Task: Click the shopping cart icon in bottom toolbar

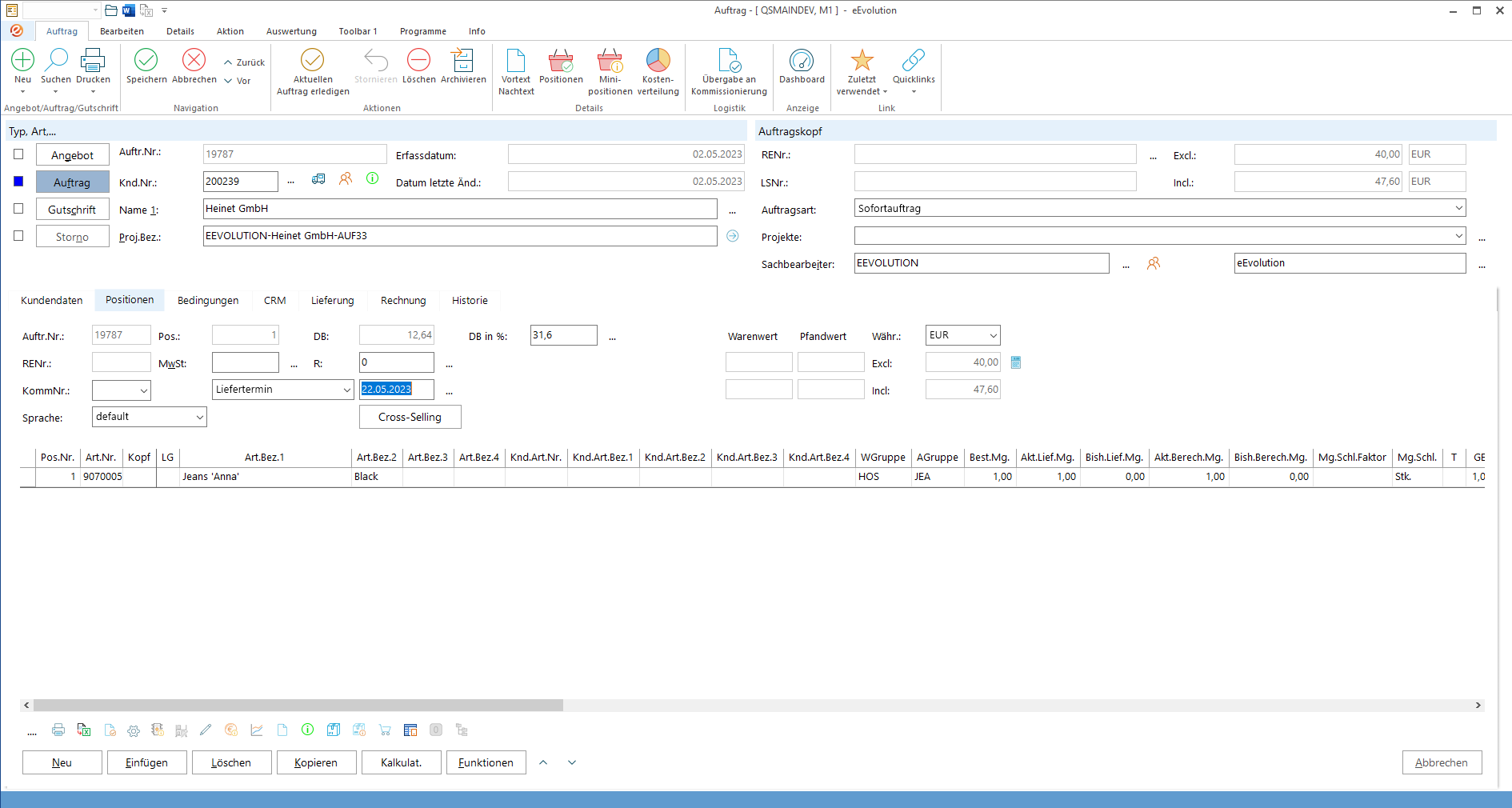Action: click(x=385, y=730)
